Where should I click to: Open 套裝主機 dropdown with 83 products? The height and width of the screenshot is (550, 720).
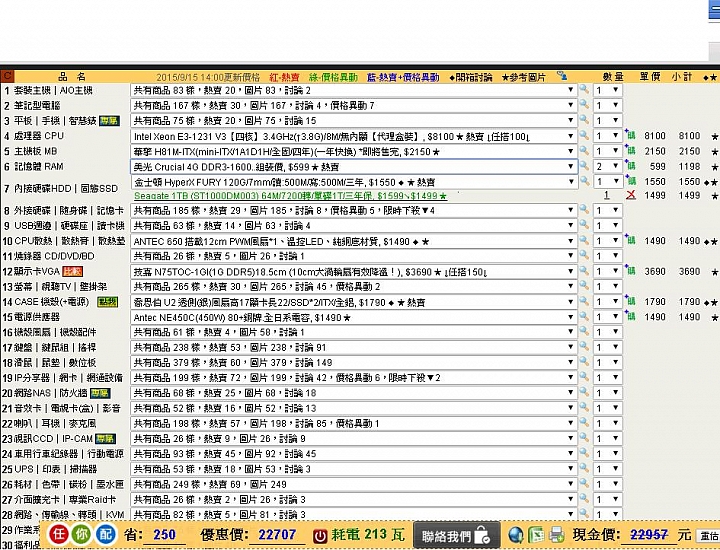[x=354, y=90]
